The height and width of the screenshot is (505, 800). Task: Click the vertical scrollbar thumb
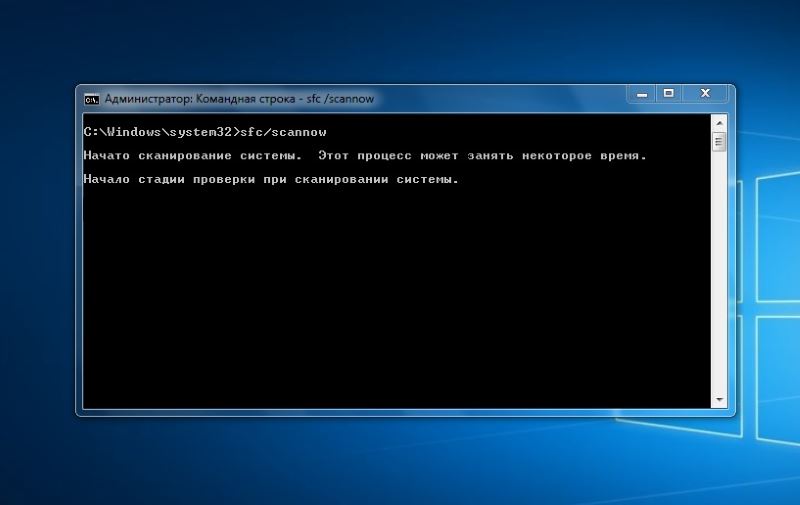pyautogui.click(x=719, y=141)
